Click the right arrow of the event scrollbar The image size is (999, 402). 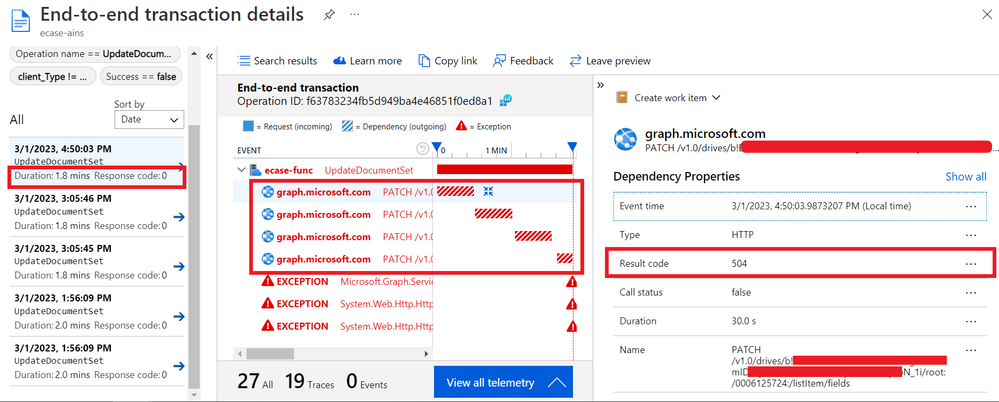tap(427, 353)
